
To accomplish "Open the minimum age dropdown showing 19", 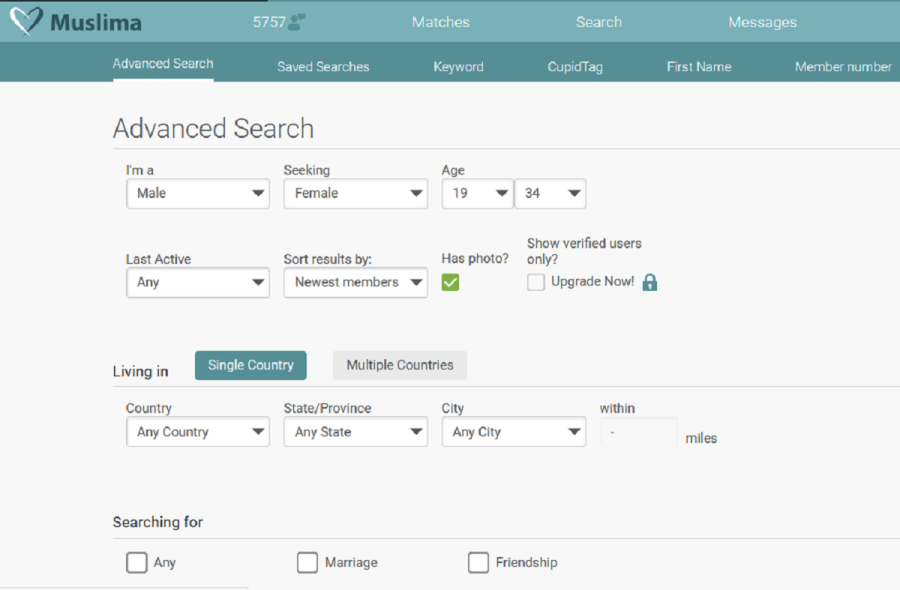I will [477, 193].
